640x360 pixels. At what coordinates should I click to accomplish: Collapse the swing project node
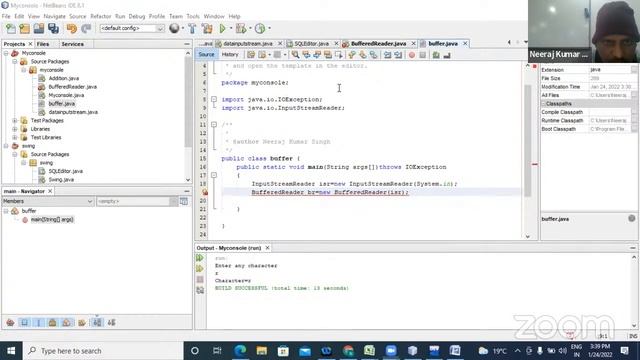6,146
